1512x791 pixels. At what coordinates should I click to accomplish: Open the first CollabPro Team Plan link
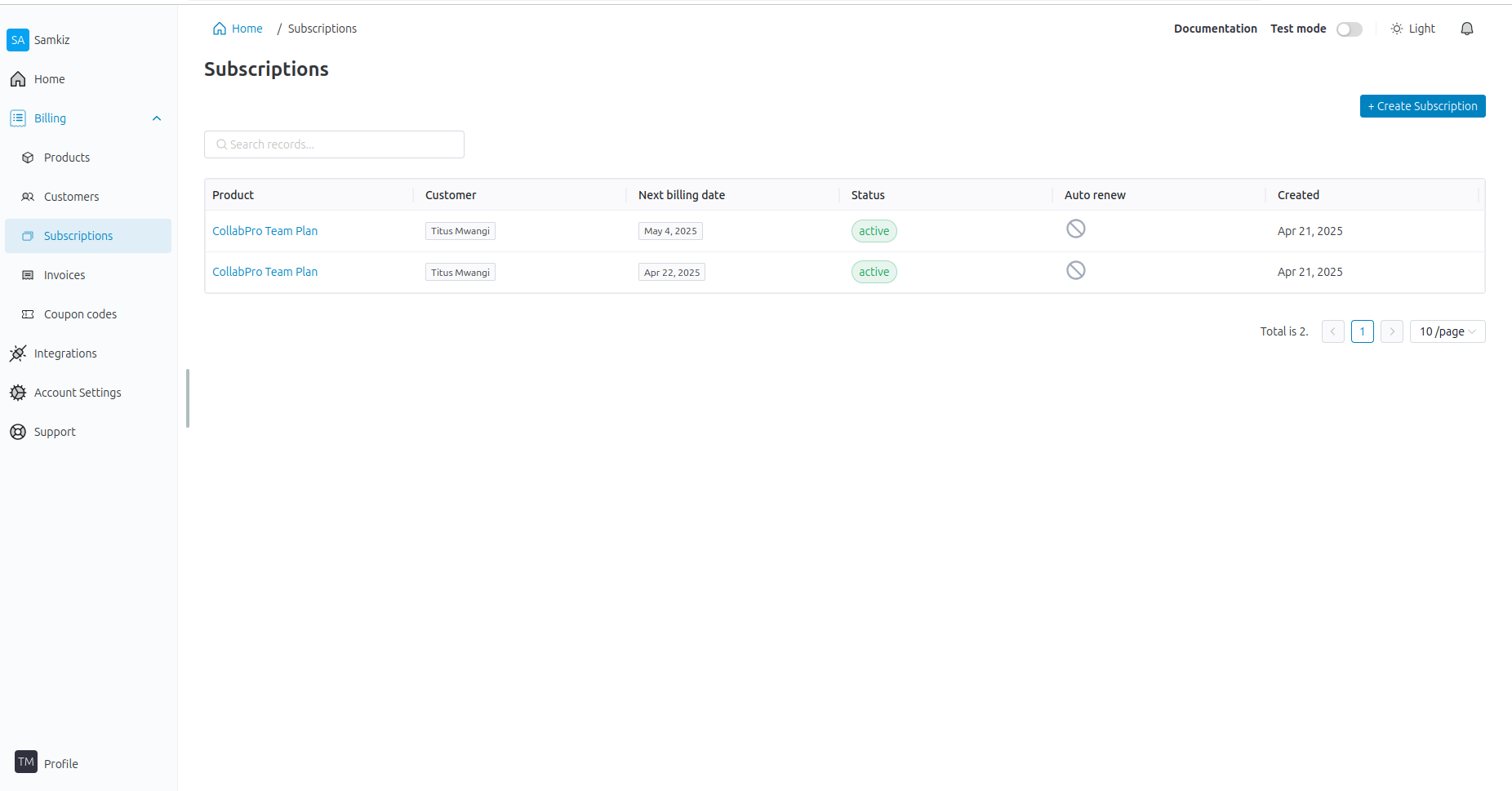click(265, 231)
